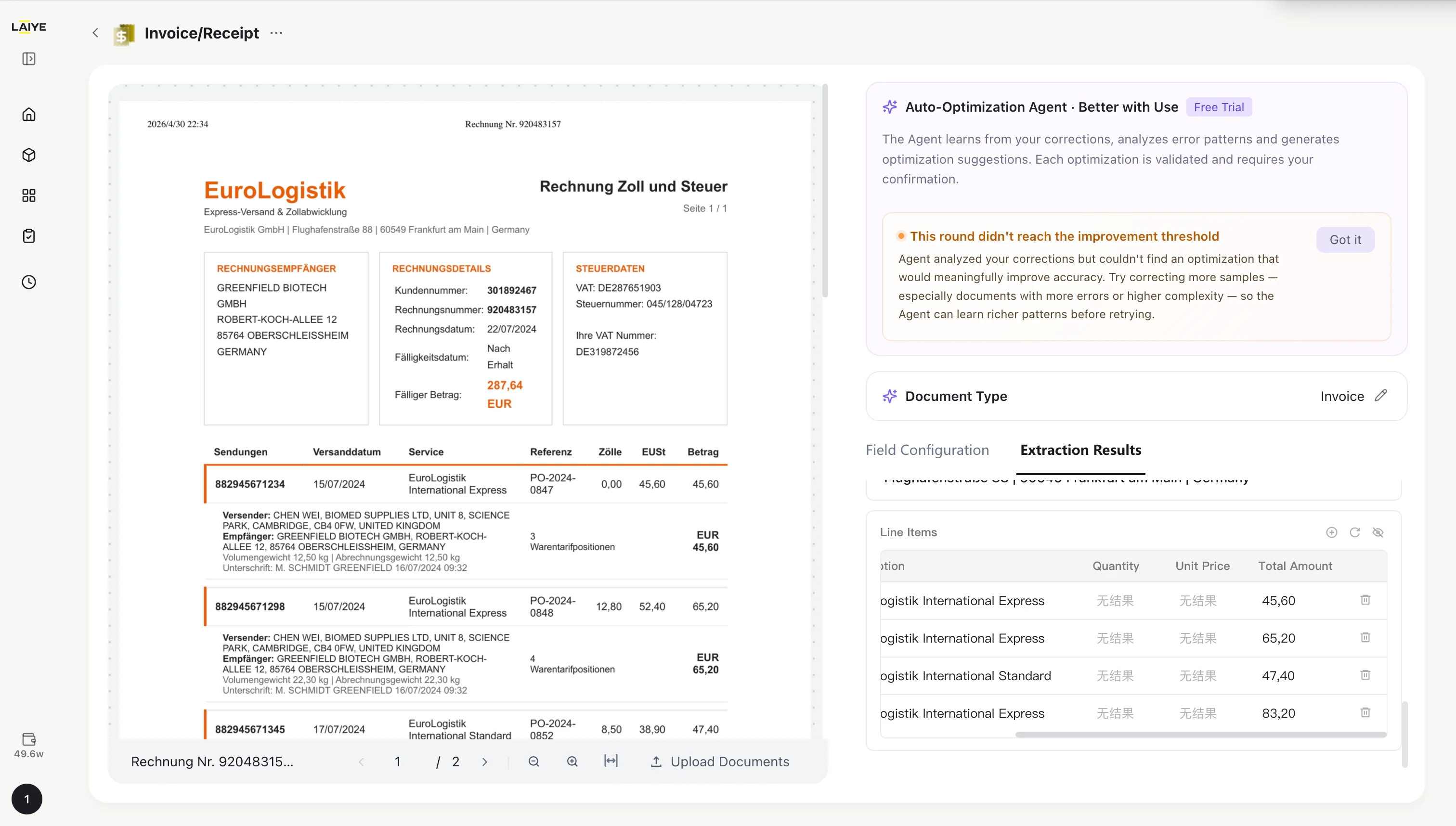Image resolution: width=1456 pixels, height=826 pixels.
Task: Click total amount cell 45,60
Action: pos(1278,600)
